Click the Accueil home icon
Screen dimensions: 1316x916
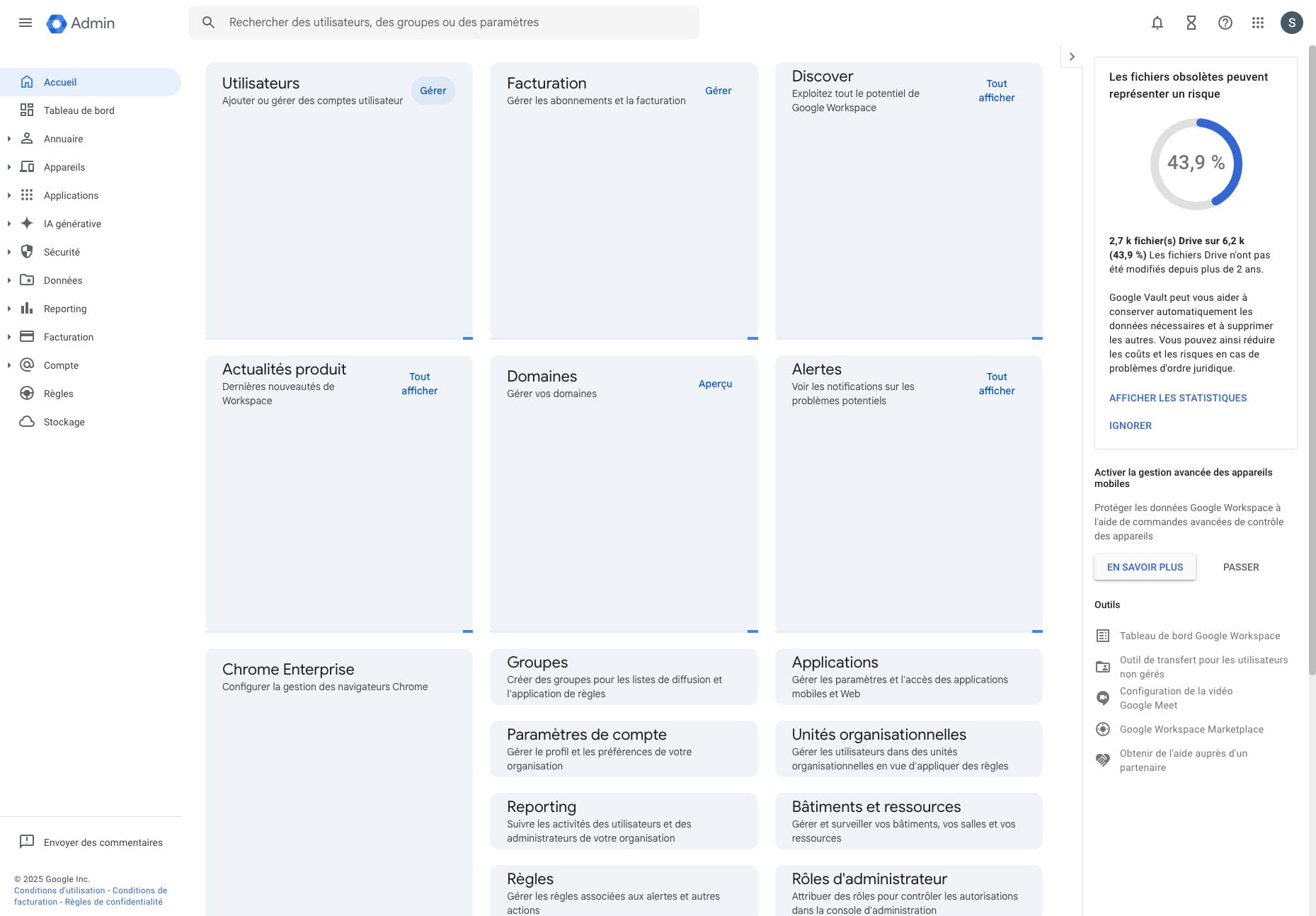[x=27, y=82]
